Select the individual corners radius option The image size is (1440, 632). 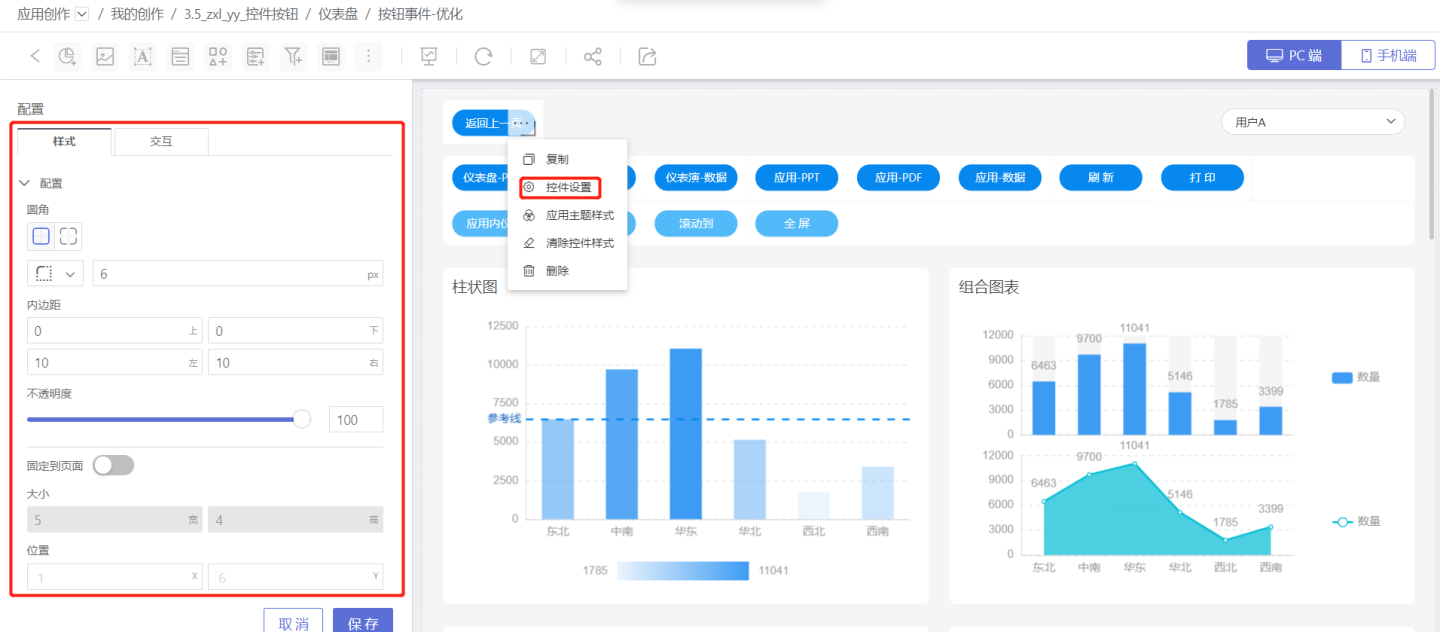pos(68,236)
